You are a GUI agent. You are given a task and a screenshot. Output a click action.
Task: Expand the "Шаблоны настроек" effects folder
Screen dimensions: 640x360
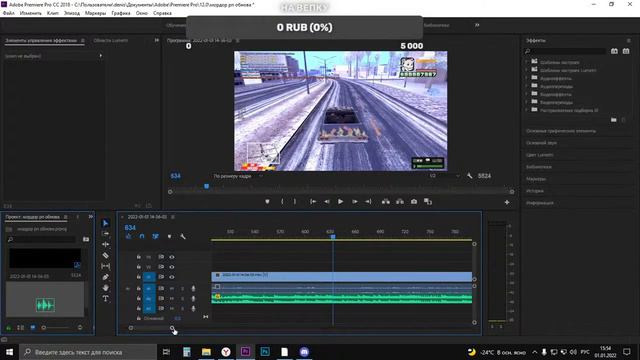pos(527,62)
